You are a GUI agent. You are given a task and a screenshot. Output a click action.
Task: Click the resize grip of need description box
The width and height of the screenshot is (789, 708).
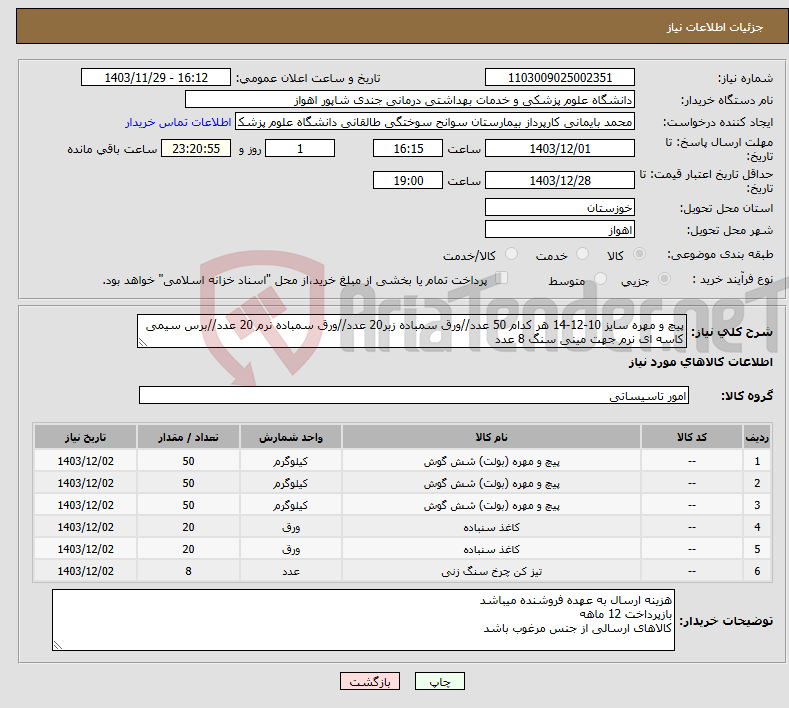click(x=143, y=342)
